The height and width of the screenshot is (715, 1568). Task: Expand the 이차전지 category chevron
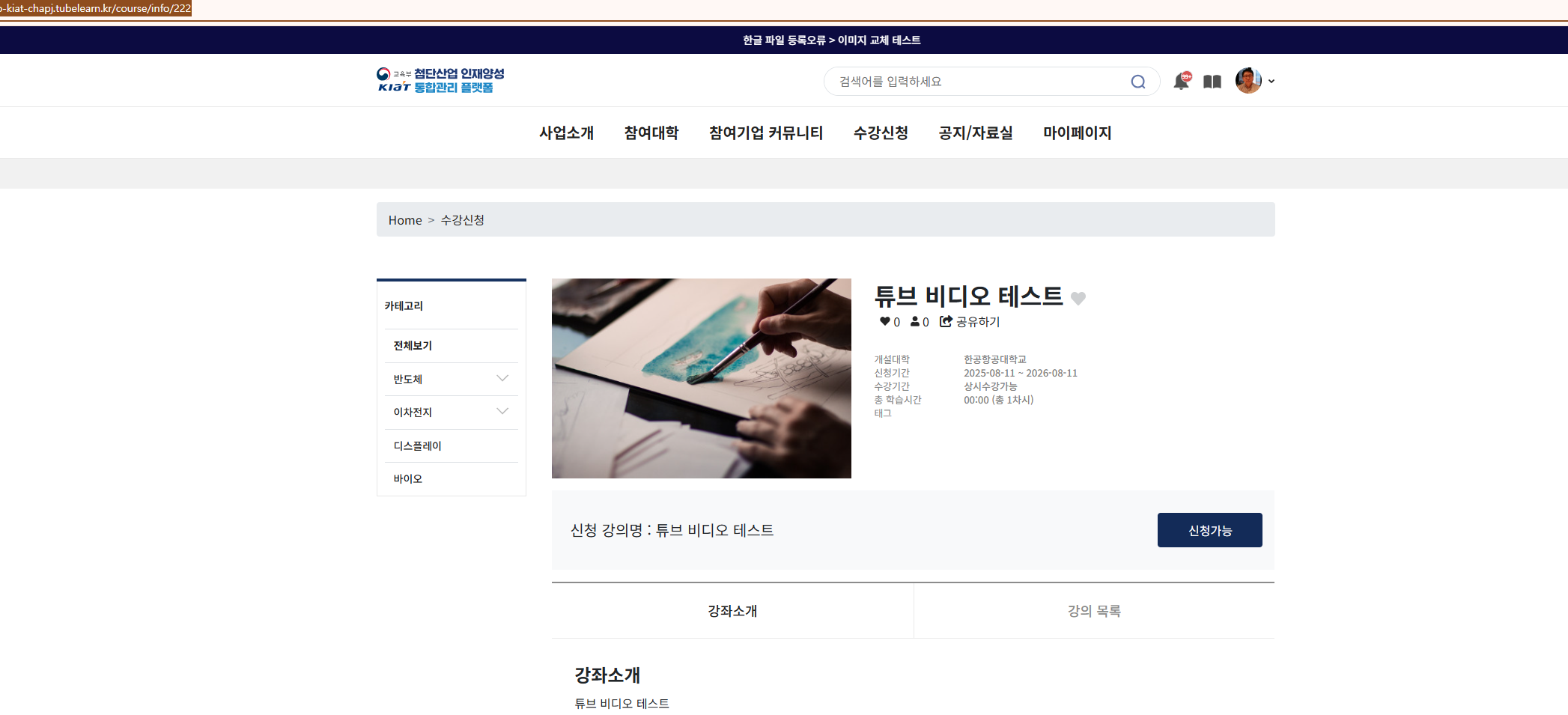point(502,412)
